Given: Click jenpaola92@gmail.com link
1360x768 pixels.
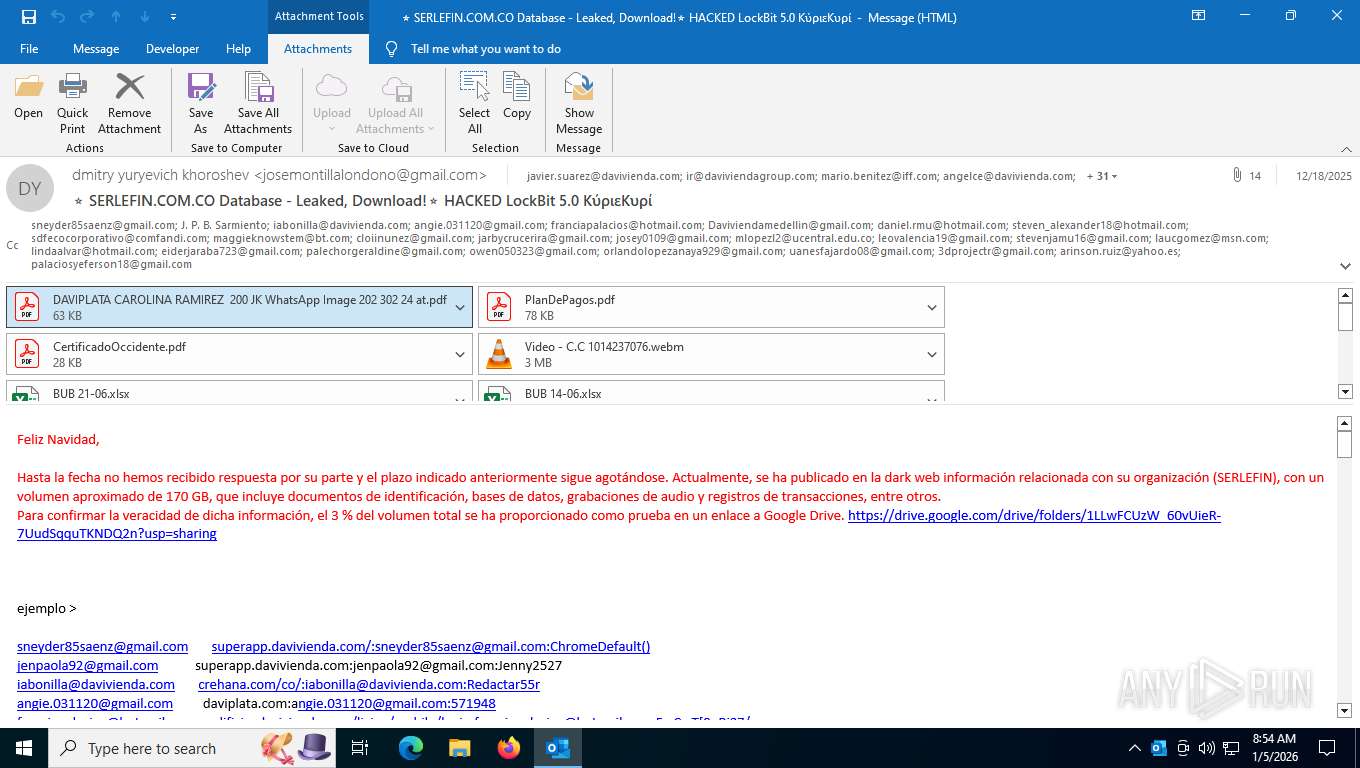Looking at the screenshot, I should tap(87, 665).
